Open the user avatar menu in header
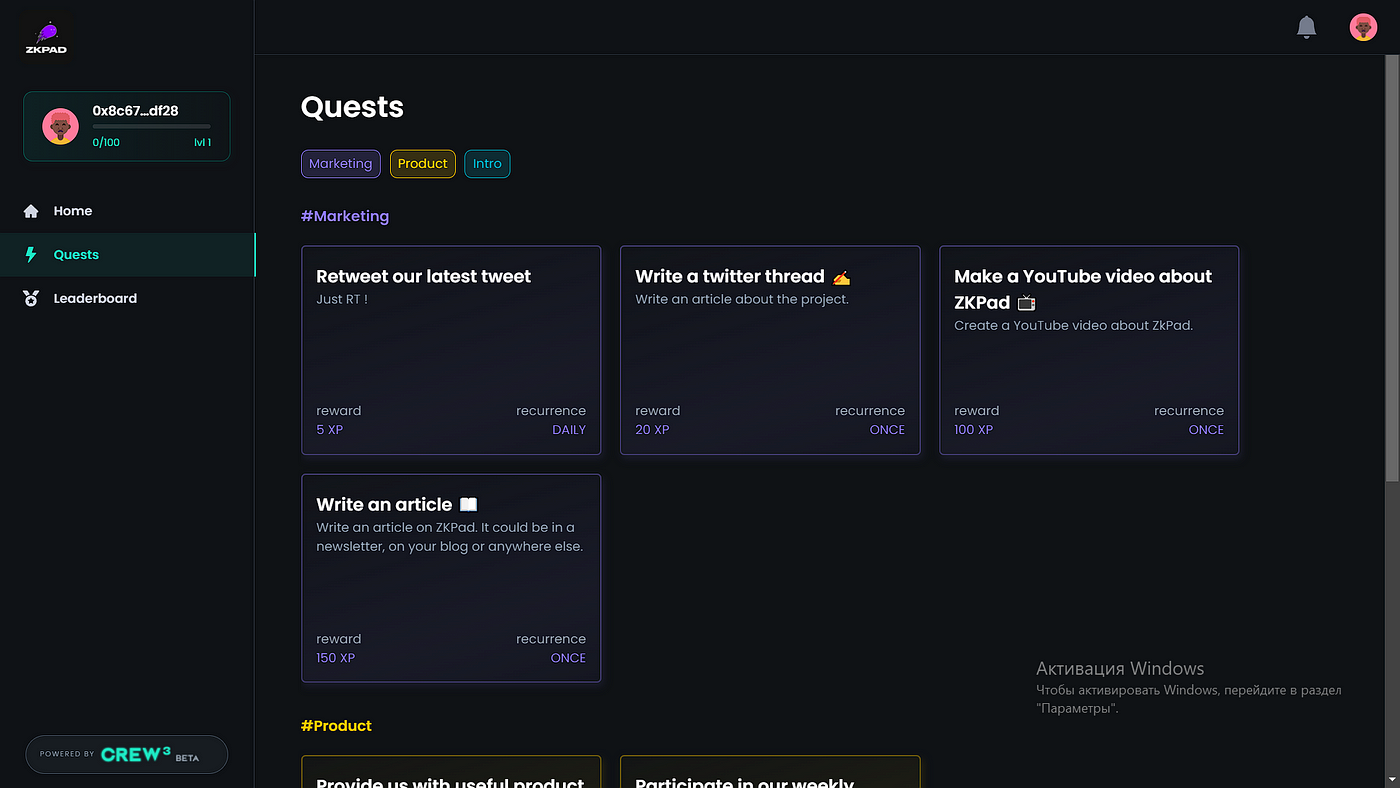 click(x=1363, y=27)
